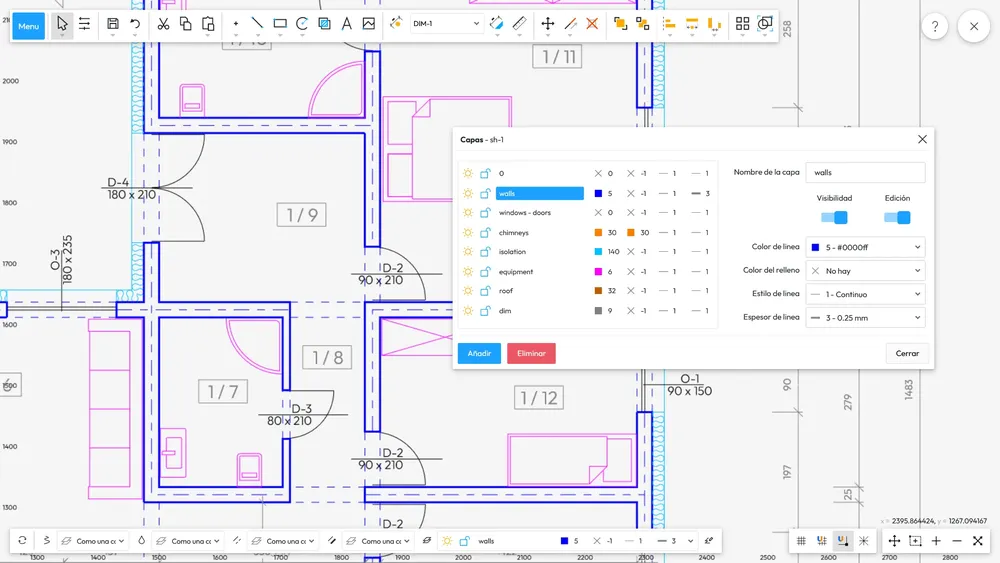
Task: Toggle grid display in bottom bar
Action: click(x=801, y=541)
